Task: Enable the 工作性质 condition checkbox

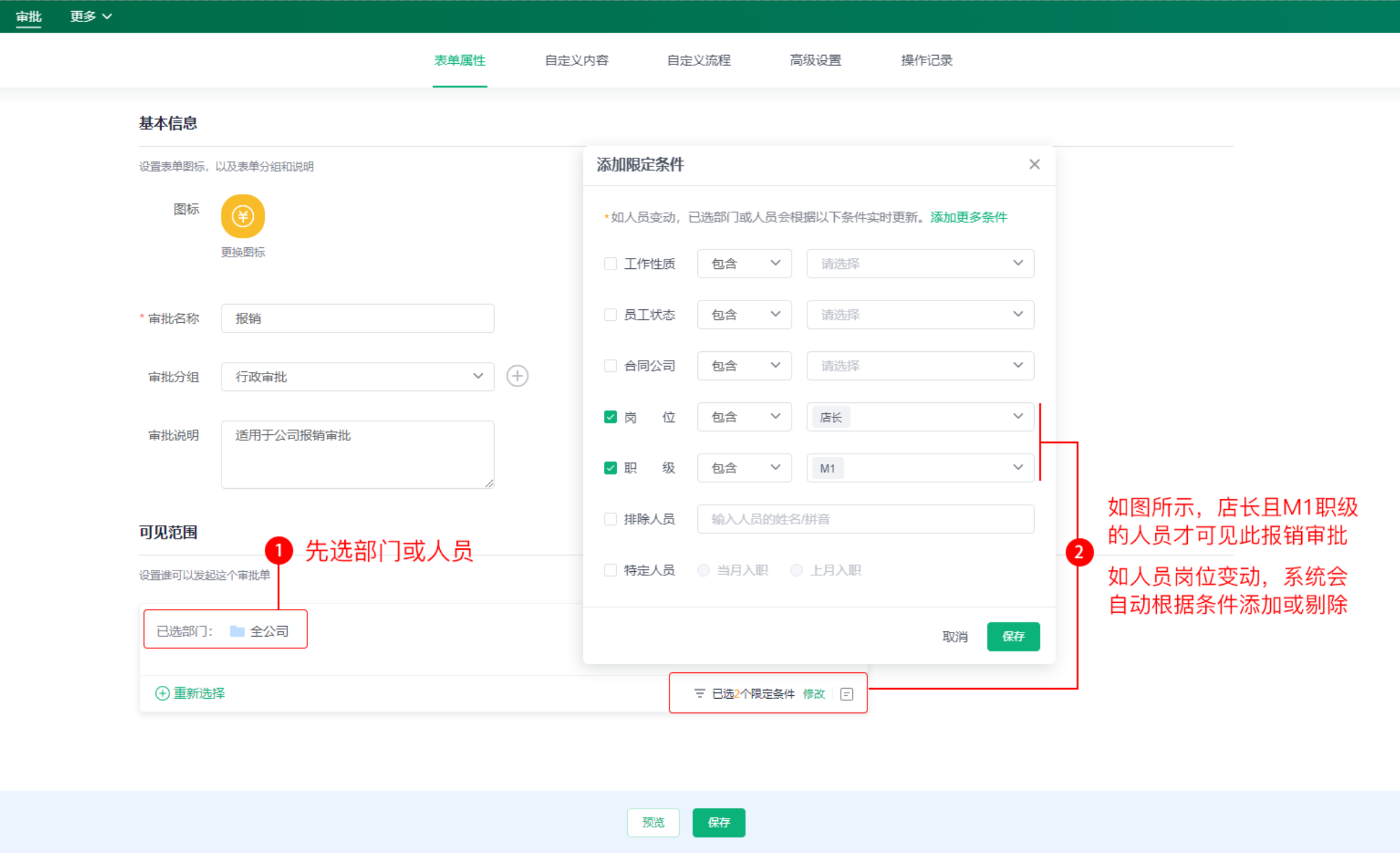Action: tap(610, 264)
